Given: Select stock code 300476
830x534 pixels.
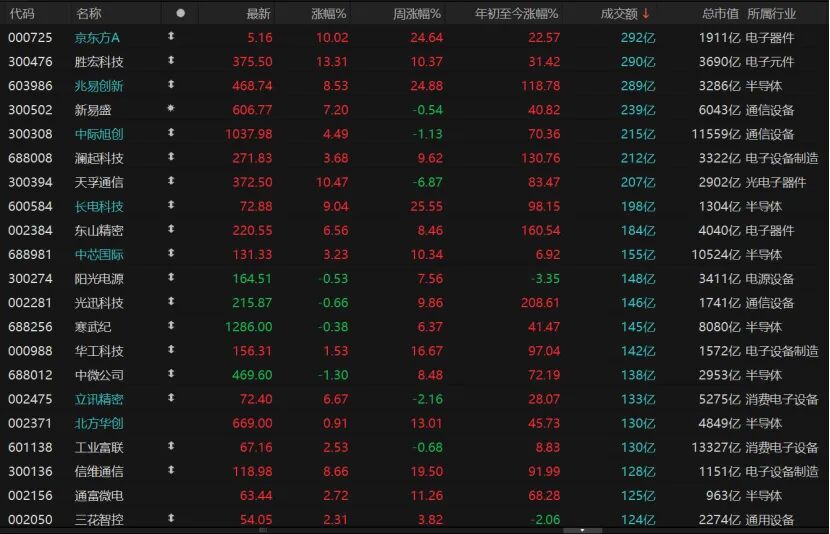Looking at the screenshot, I should click(x=30, y=62).
